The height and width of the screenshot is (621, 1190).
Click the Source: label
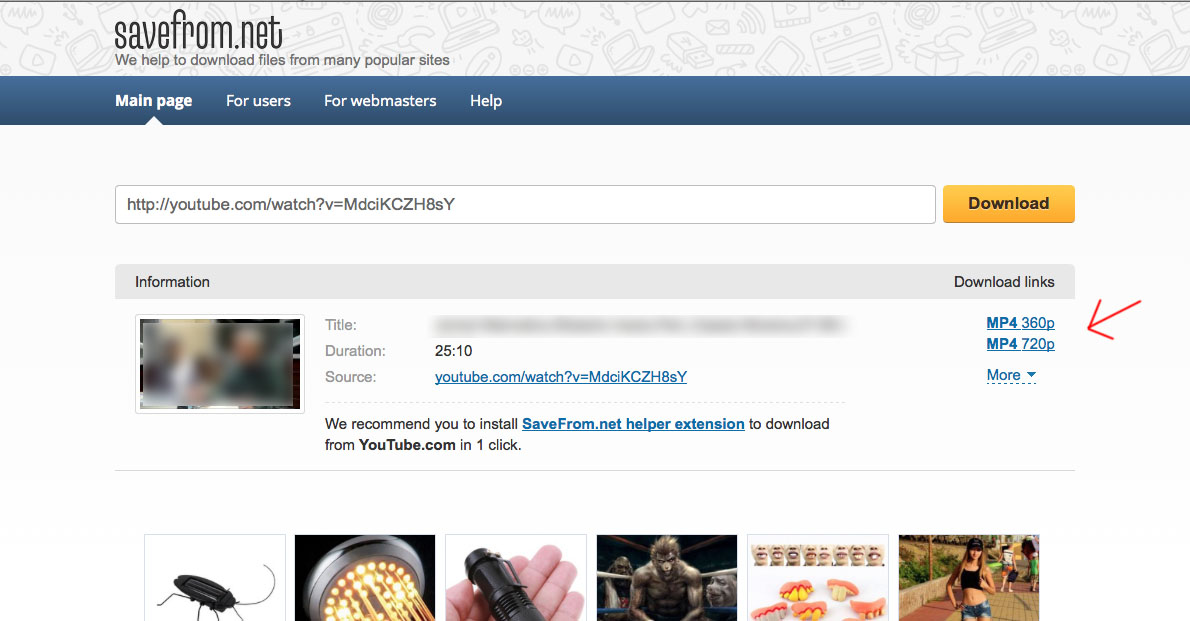(x=351, y=377)
